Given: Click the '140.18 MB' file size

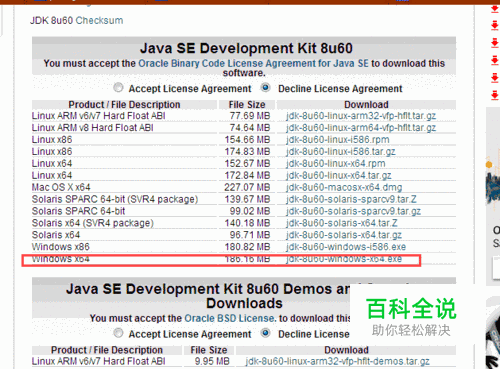Looking at the screenshot, I should point(247,223).
